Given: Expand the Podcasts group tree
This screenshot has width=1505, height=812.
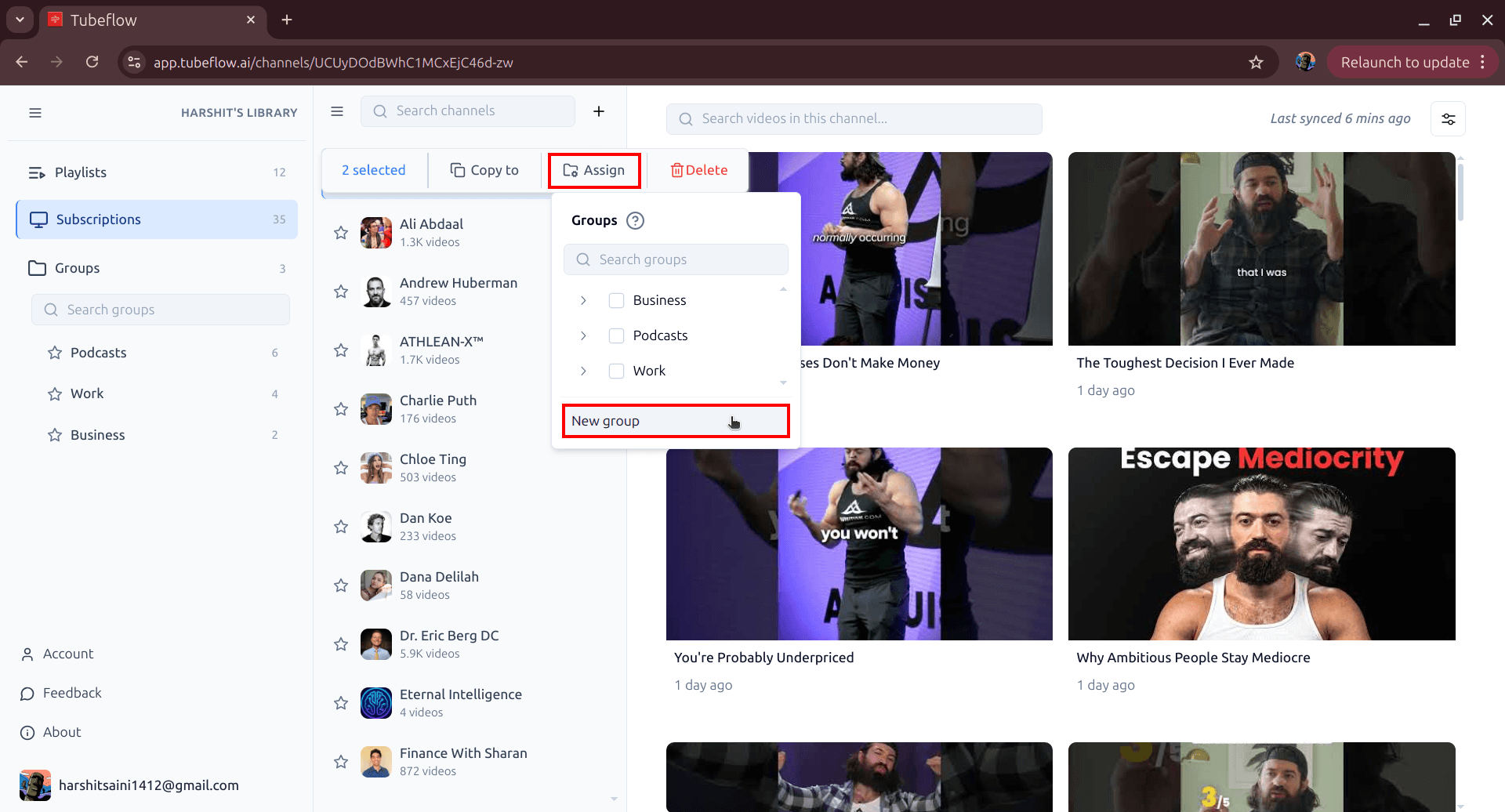Looking at the screenshot, I should pos(583,335).
